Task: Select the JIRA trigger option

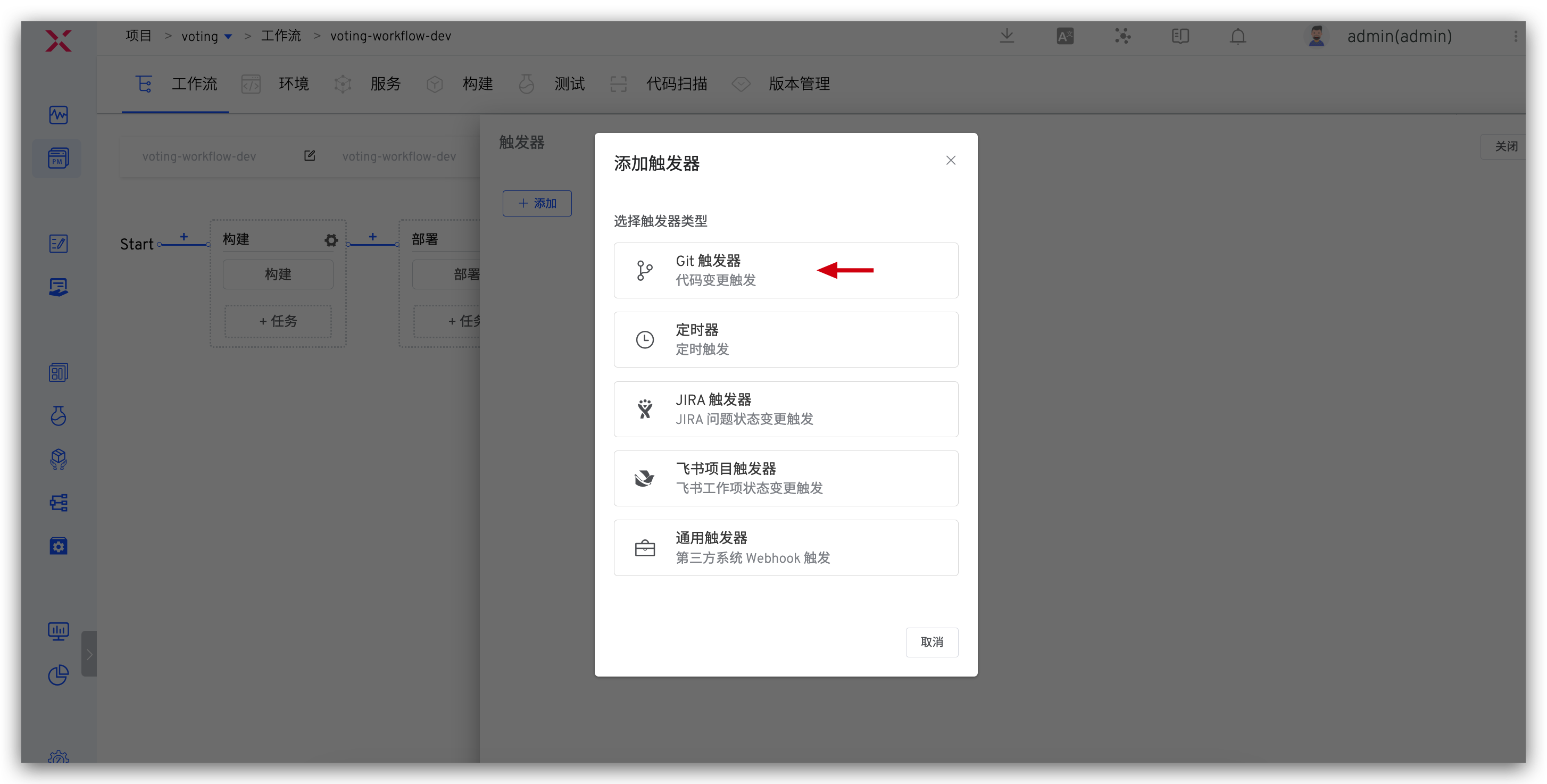Action: click(x=785, y=409)
